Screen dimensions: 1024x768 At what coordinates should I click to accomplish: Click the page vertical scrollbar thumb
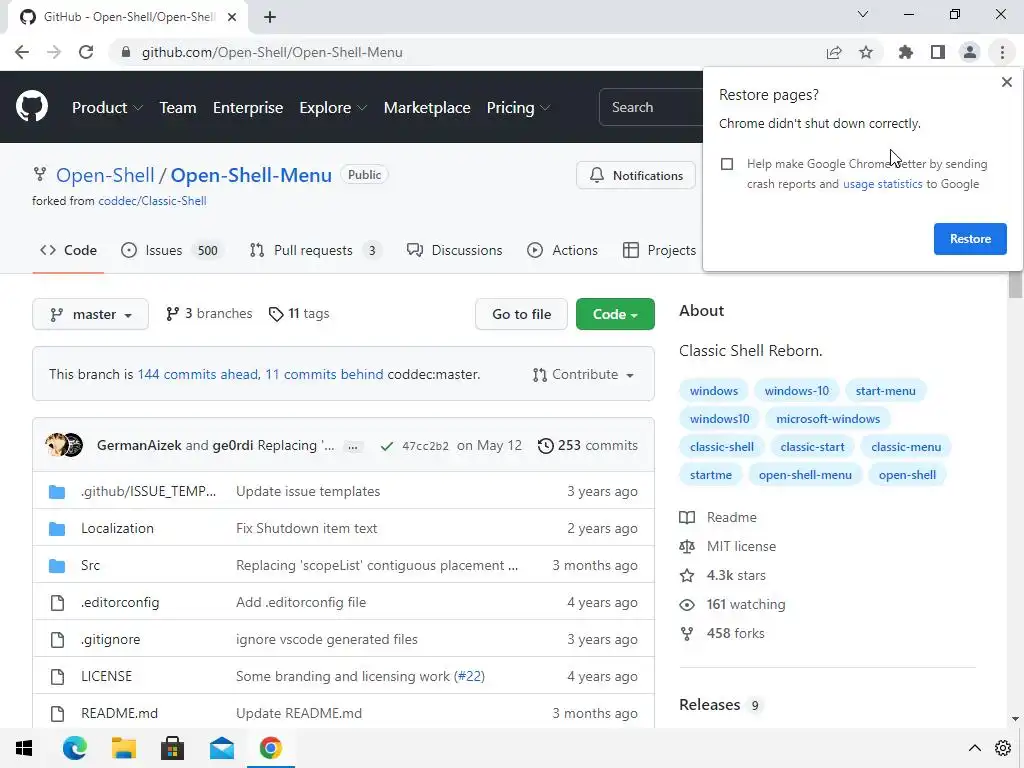pyautogui.click(x=1015, y=285)
